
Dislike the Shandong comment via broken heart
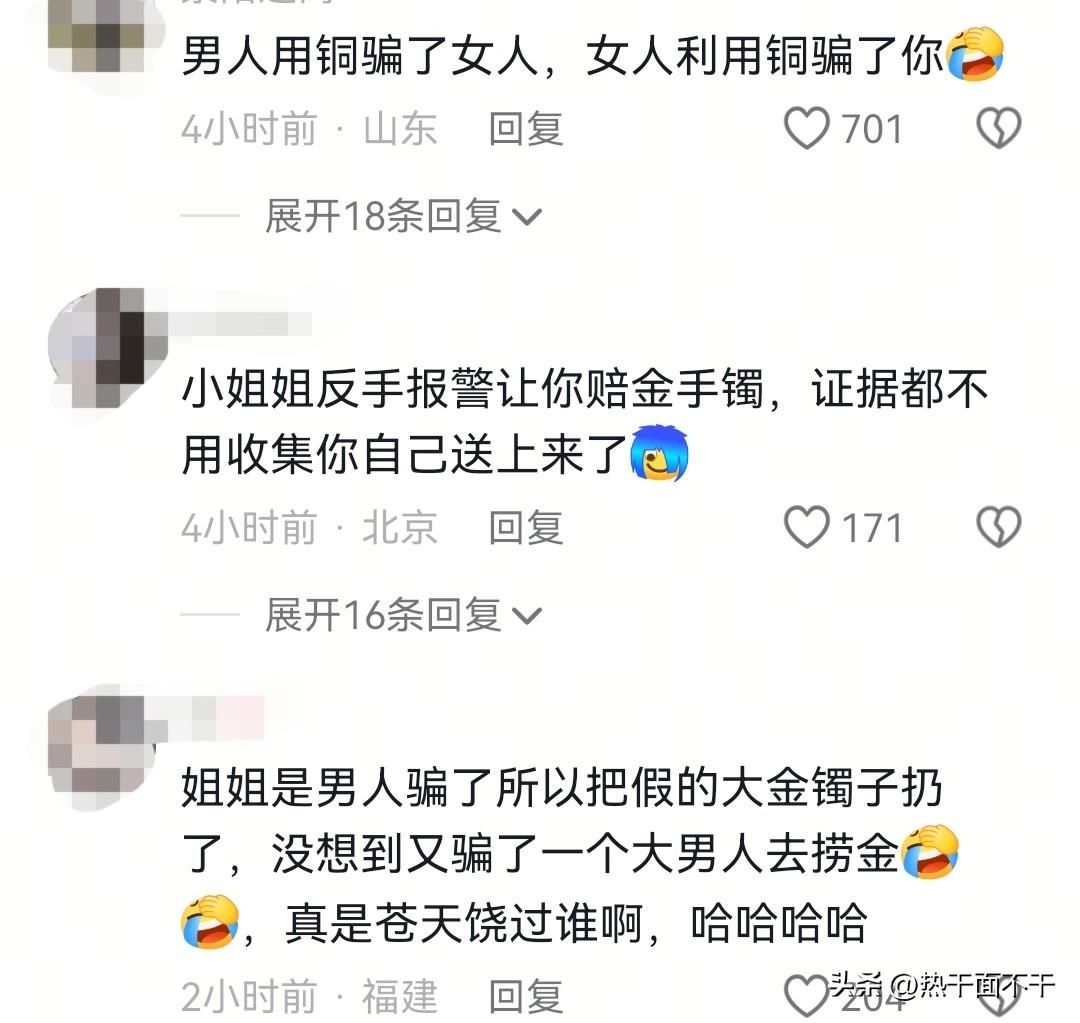(x=999, y=128)
